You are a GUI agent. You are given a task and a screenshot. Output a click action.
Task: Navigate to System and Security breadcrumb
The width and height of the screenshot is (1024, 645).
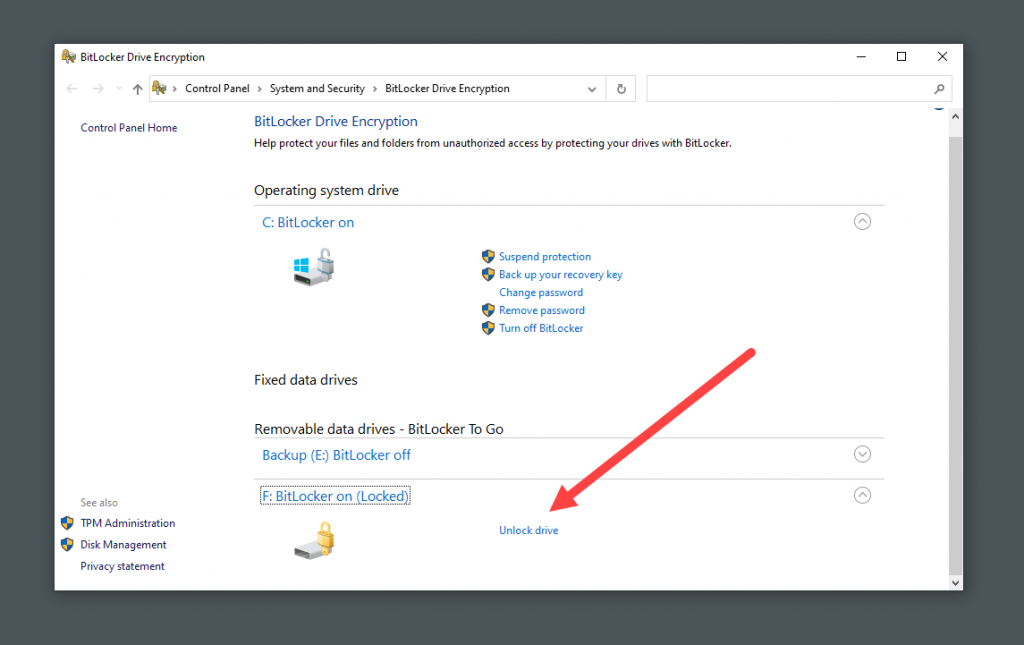pos(317,89)
